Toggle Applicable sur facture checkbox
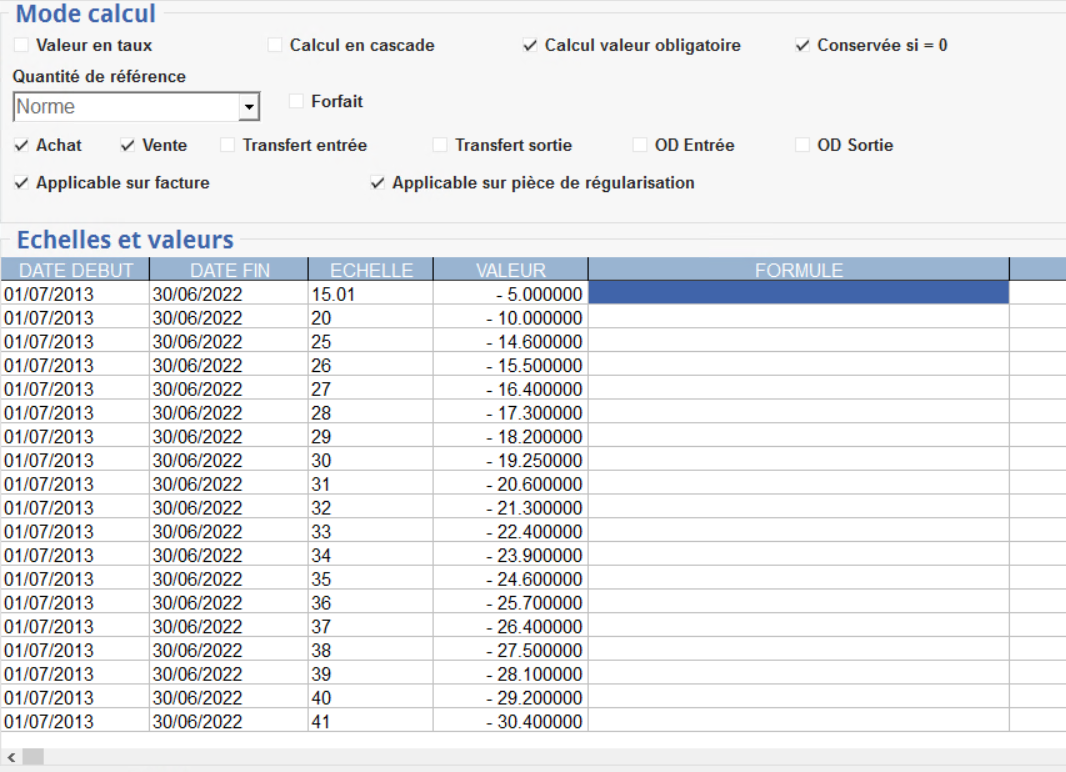The height and width of the screenshot is (772, 1066). 21,183
